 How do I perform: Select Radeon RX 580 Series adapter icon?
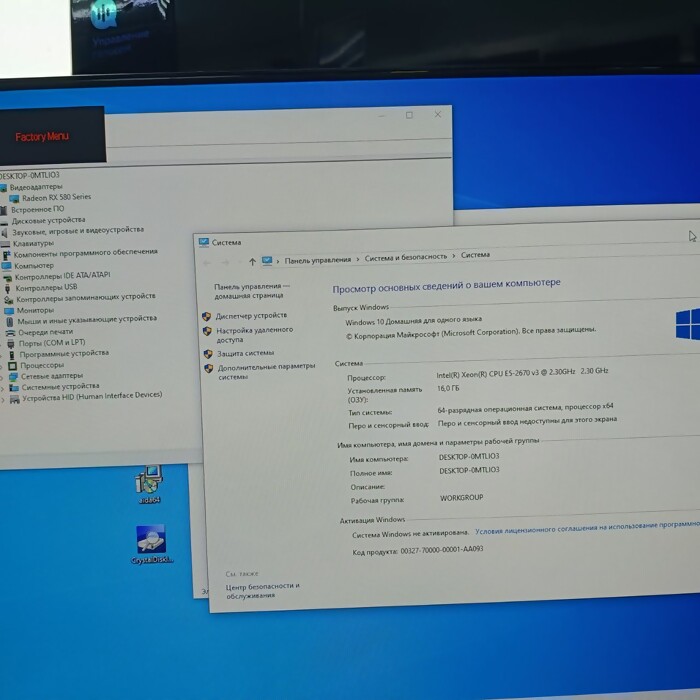click(x=14, y=198)
